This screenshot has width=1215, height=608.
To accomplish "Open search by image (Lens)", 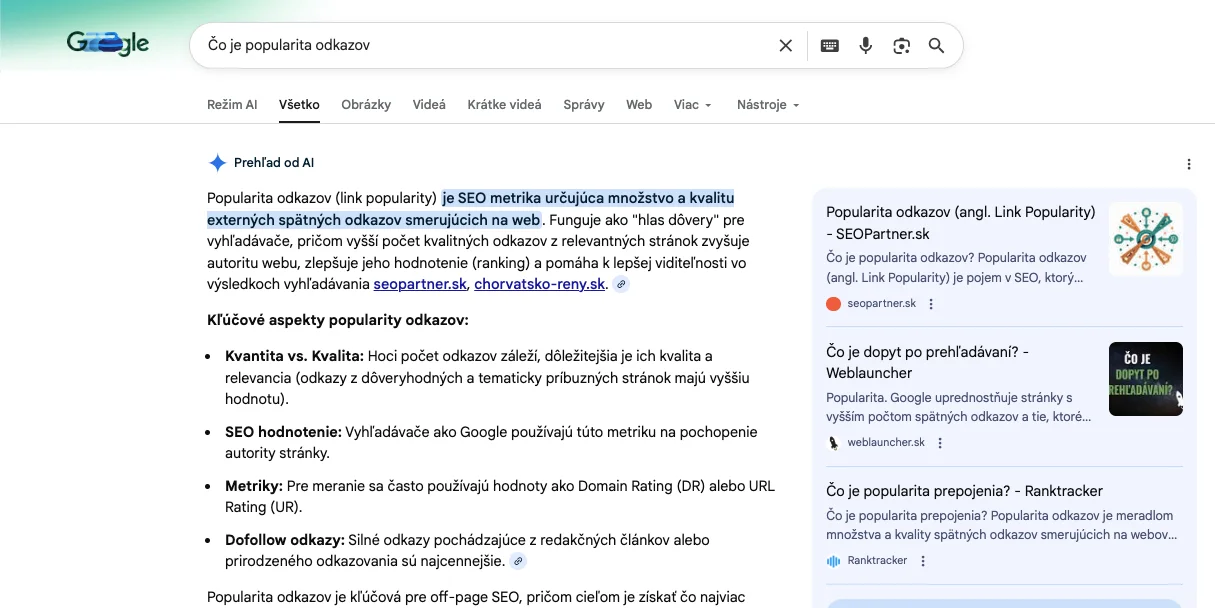I will 902,45.
